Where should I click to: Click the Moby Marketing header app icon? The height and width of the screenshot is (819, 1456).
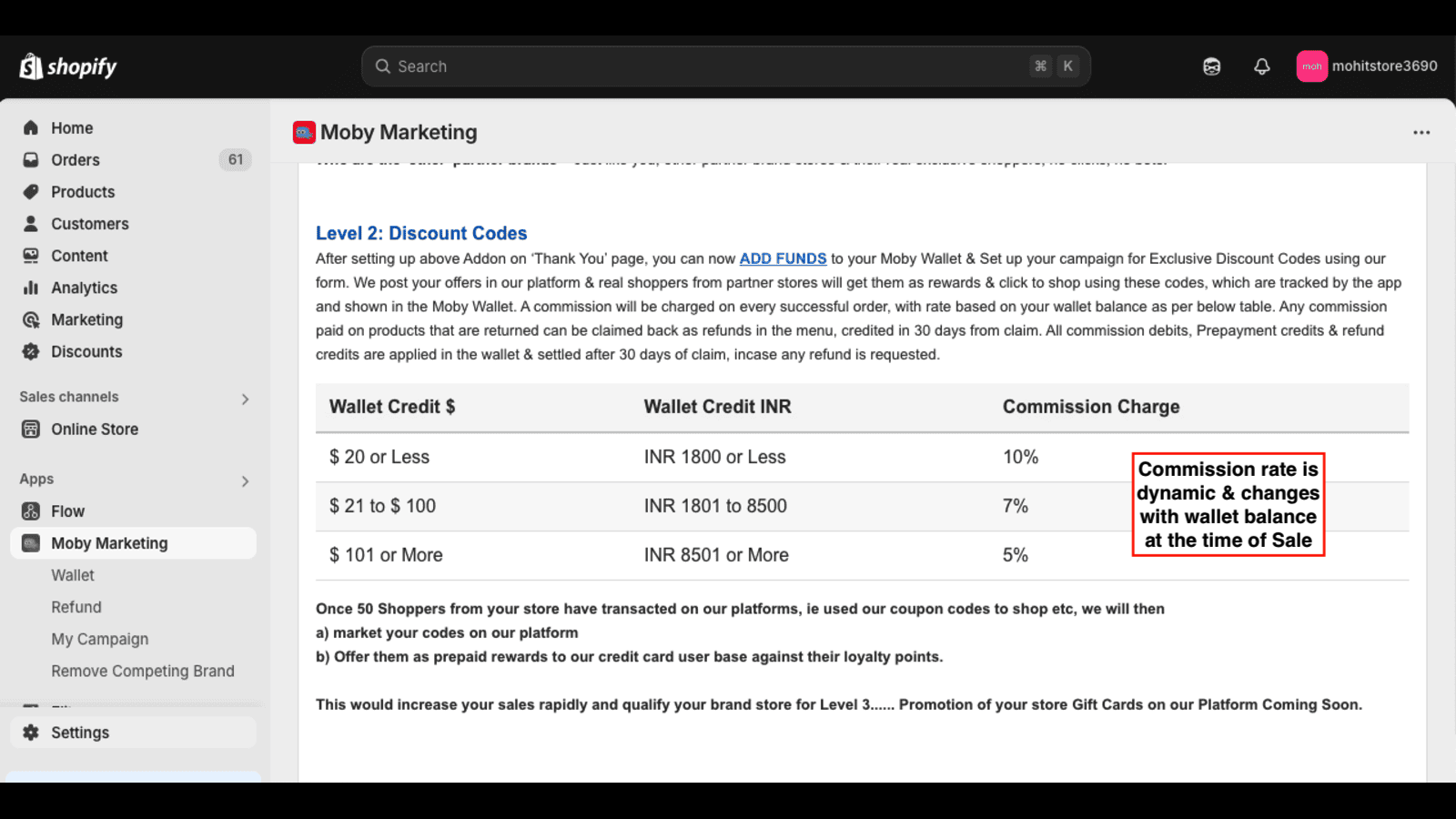click(x=304, y=133)
